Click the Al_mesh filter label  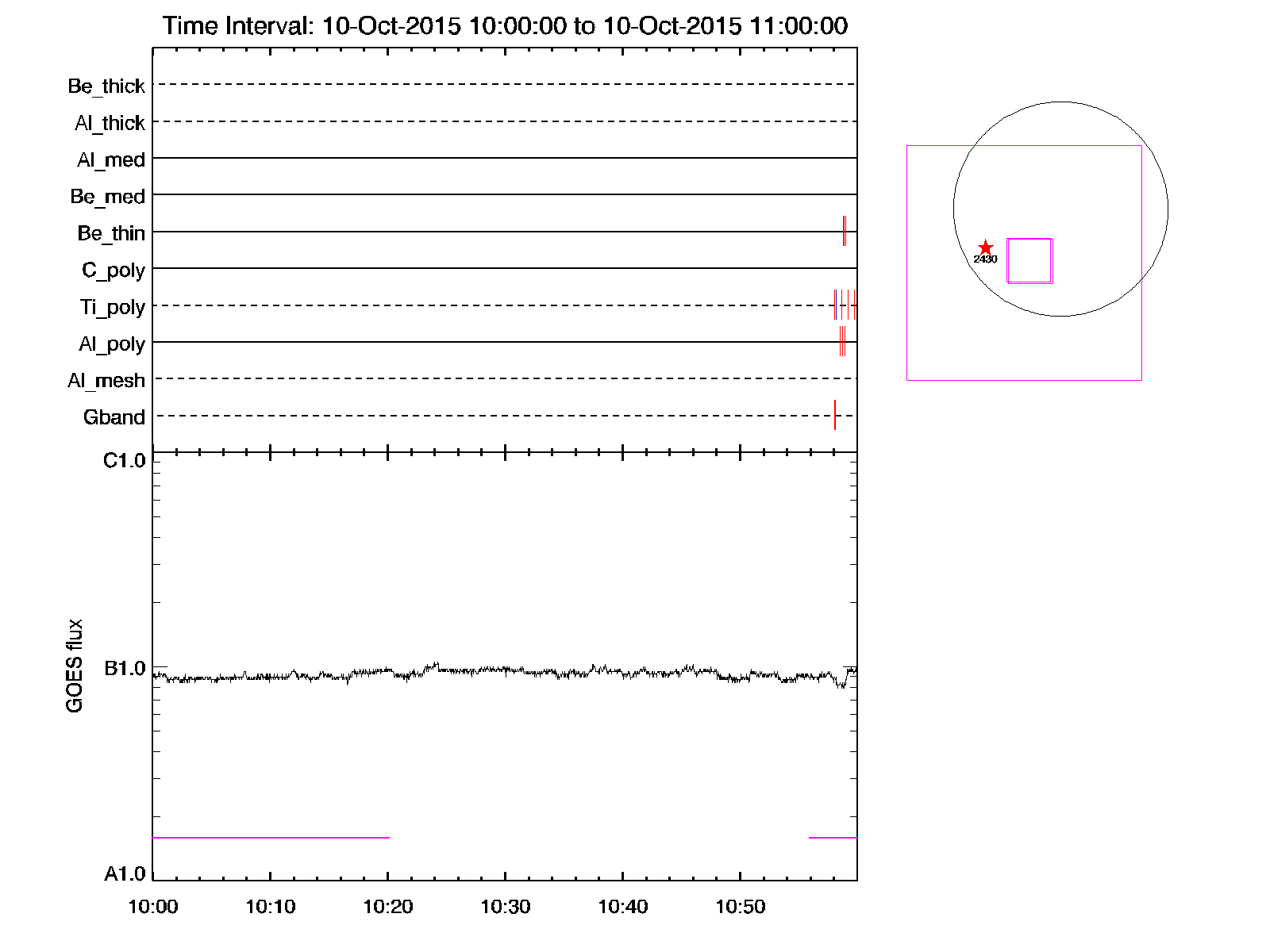click(x=106, y=382)
